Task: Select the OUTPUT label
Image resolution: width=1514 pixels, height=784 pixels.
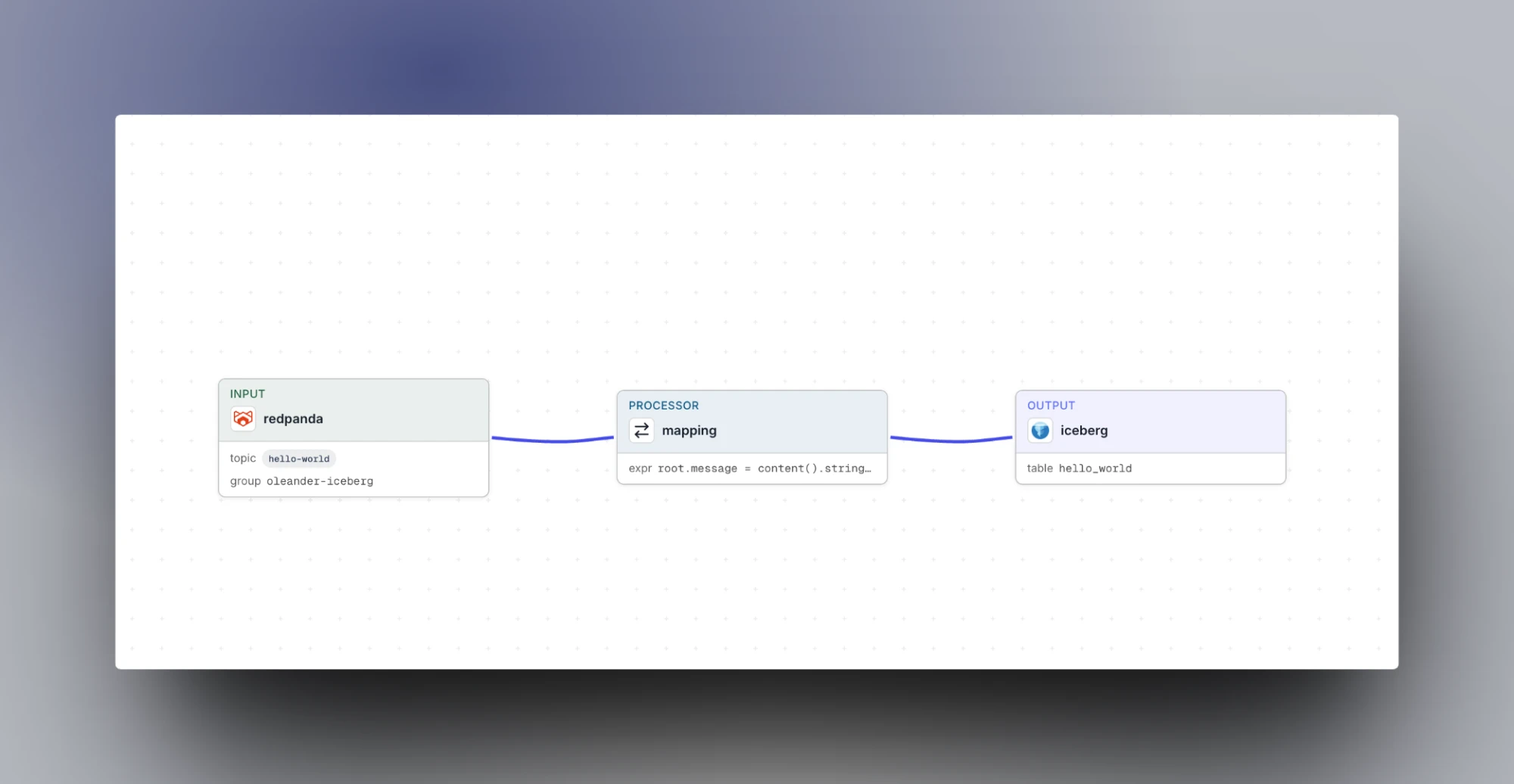Action: 1051,406
